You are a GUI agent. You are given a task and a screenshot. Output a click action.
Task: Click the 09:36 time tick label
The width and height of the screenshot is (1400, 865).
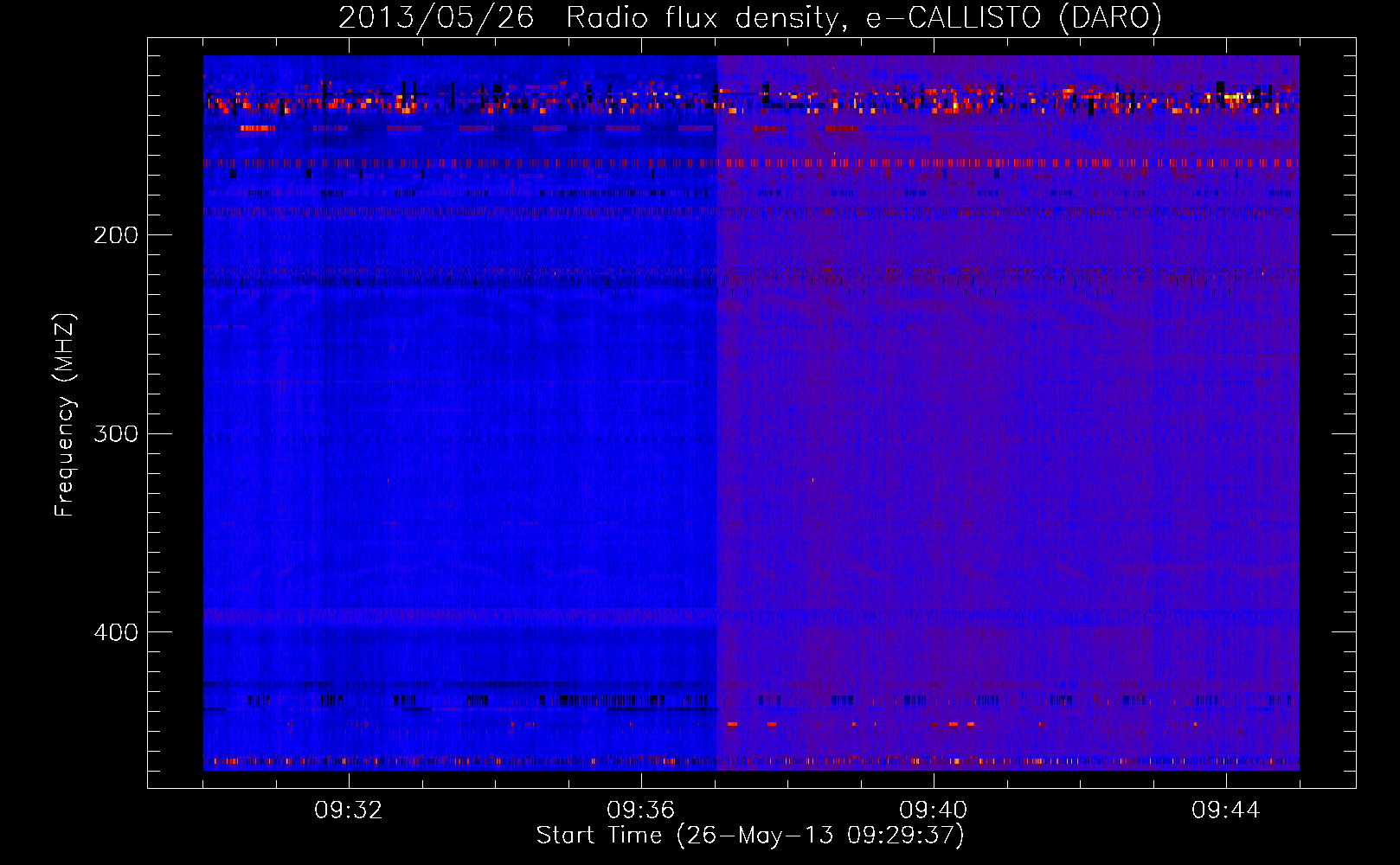pyautogui.click(x=641, y=811)
